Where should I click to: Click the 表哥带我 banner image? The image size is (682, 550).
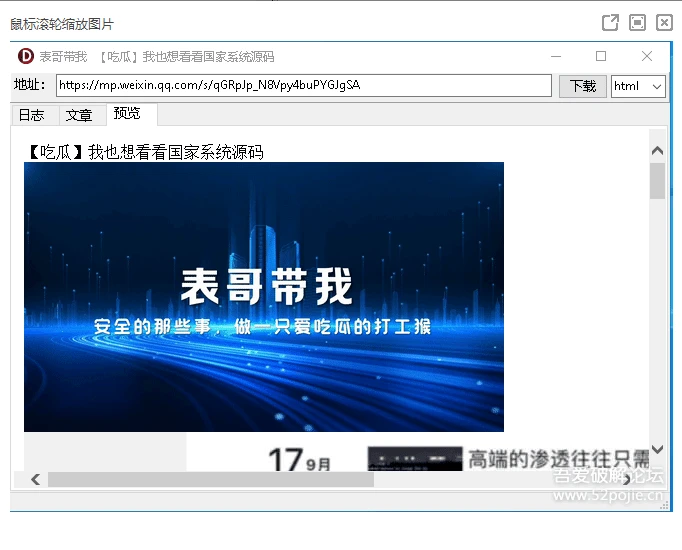(264, 297)
